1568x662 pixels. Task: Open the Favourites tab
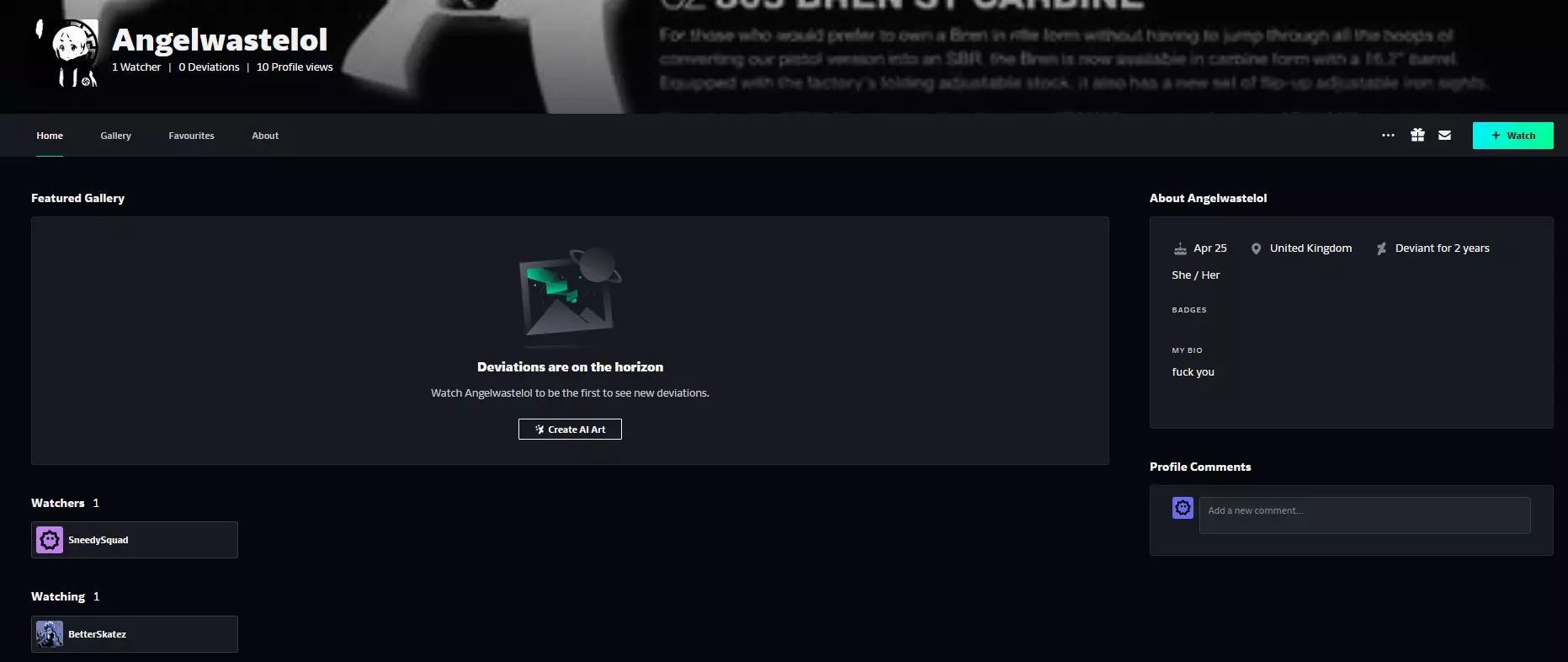[x=191, y=136]
